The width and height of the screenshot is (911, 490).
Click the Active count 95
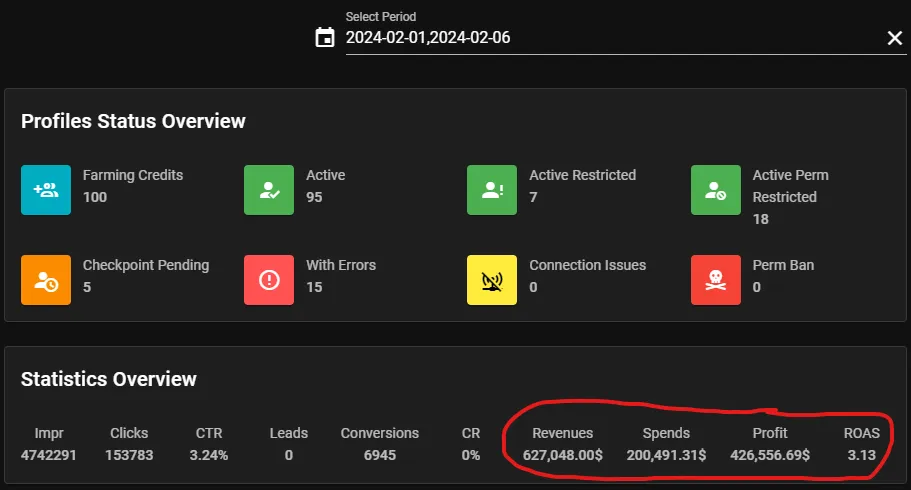click(314, 198)
